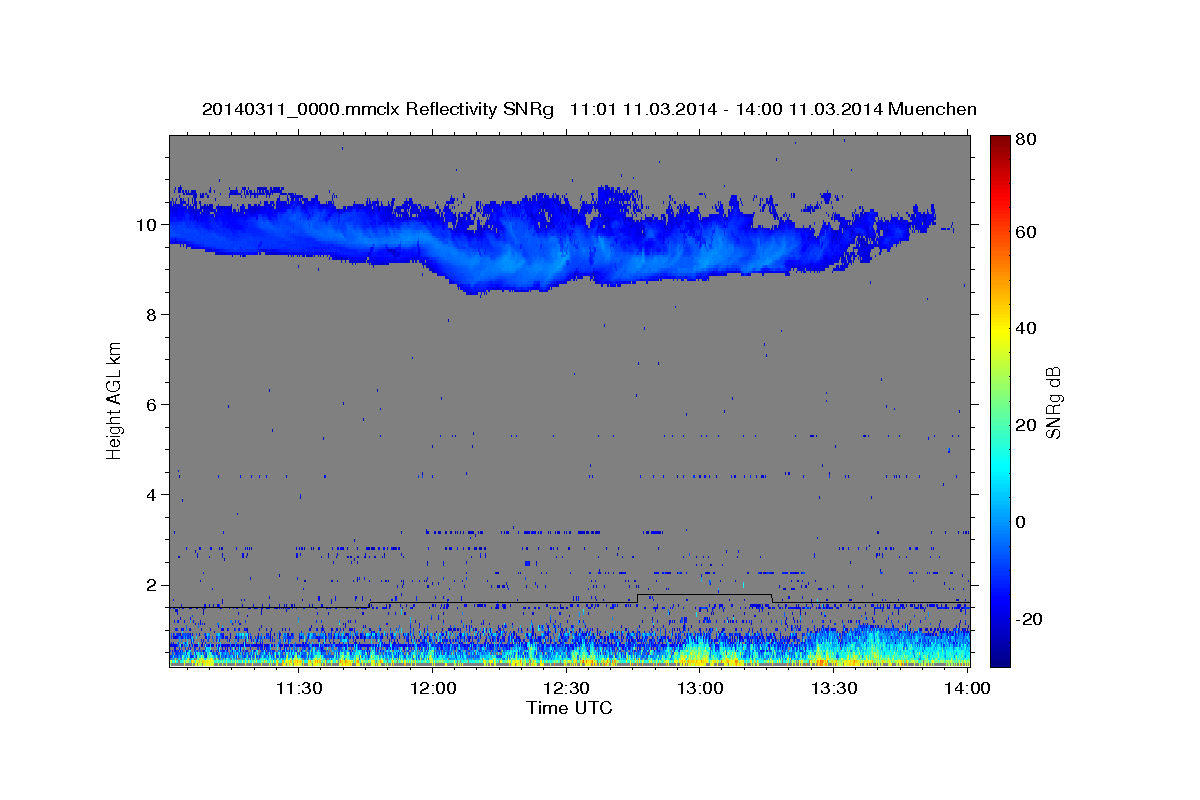Click the height tick label 4
The image size is (1200, 800).
point(153,495)
